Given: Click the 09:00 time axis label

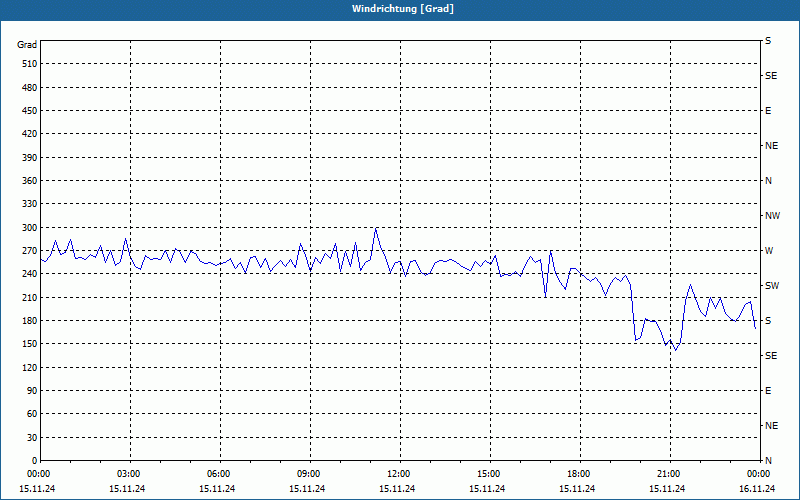Looking at the screenshot, I should tap(310, 474).
